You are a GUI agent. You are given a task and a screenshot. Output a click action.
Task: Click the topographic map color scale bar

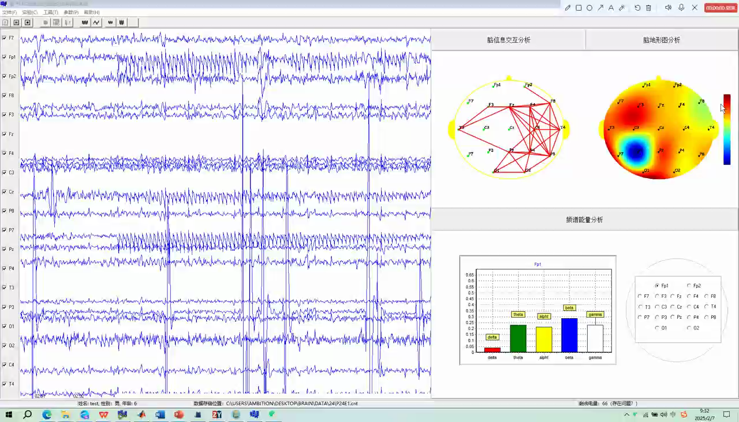[x=727, y=129]
